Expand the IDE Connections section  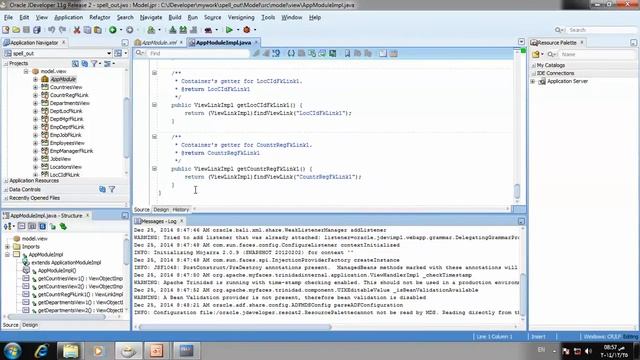[533, 73]
